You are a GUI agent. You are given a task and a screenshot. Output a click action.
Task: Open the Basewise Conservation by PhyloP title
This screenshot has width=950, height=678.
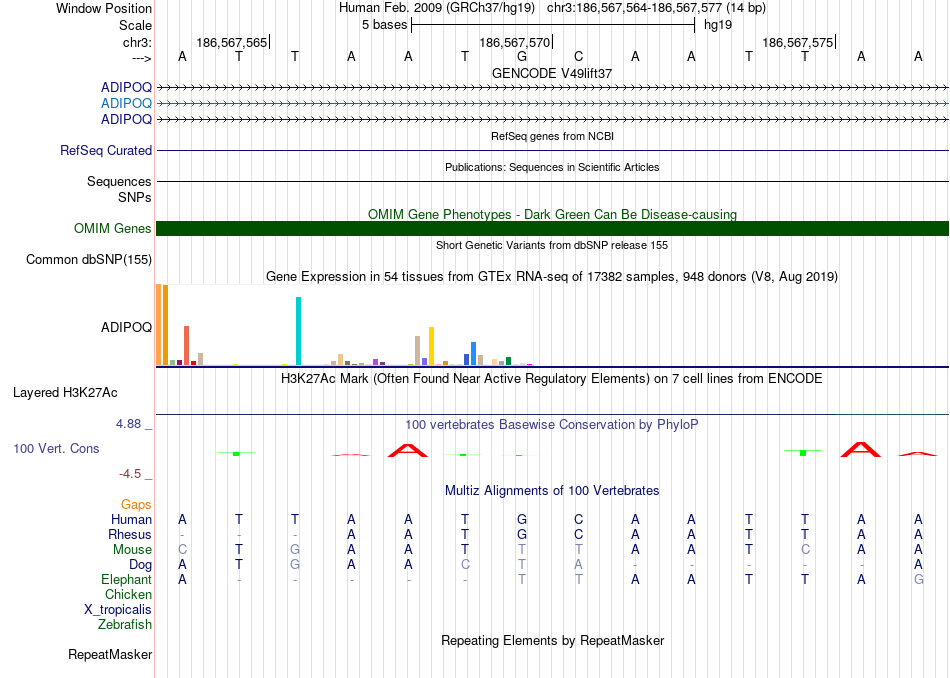pos(552,425)
